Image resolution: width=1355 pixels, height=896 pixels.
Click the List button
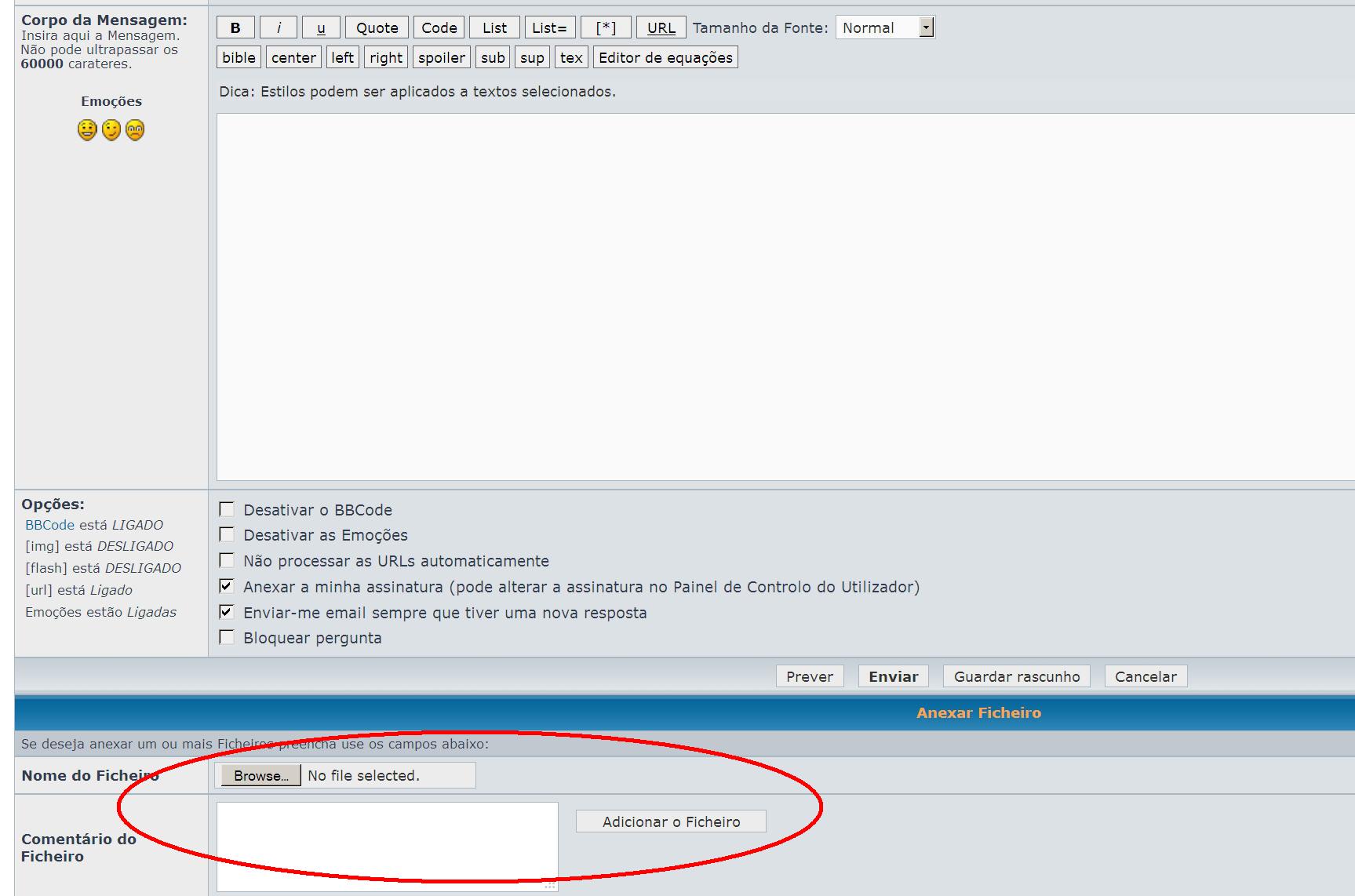(494, 27)
